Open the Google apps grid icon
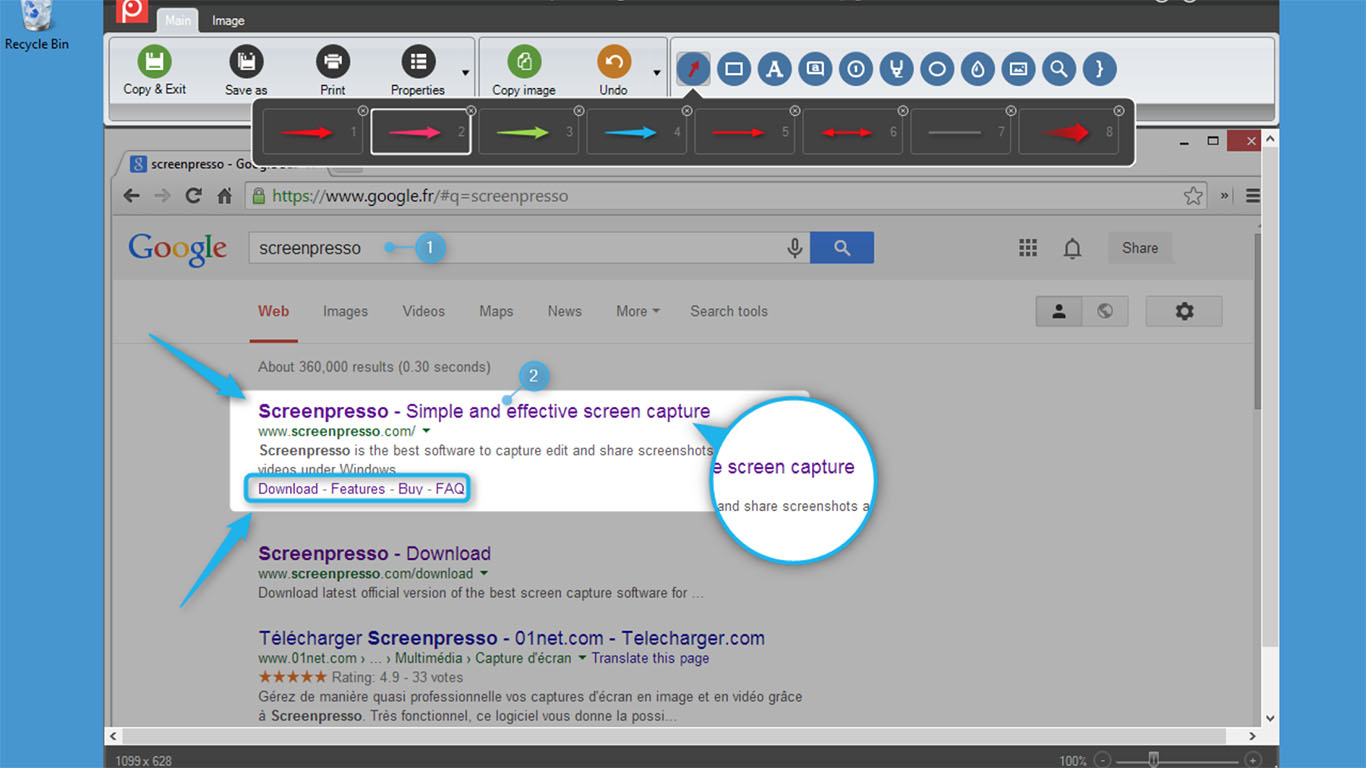The image size is (1366, 768). (1028, 248)
